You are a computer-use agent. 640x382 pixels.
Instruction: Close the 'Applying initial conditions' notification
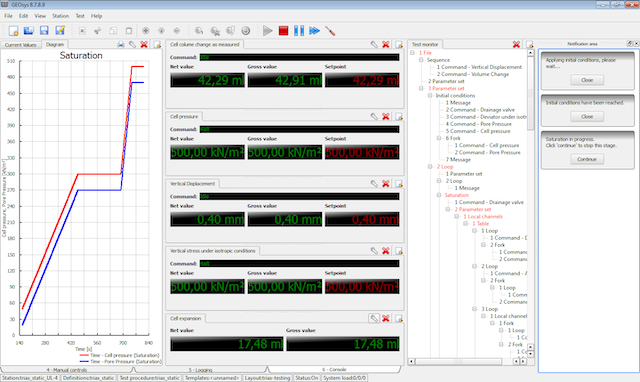[587, 80]
